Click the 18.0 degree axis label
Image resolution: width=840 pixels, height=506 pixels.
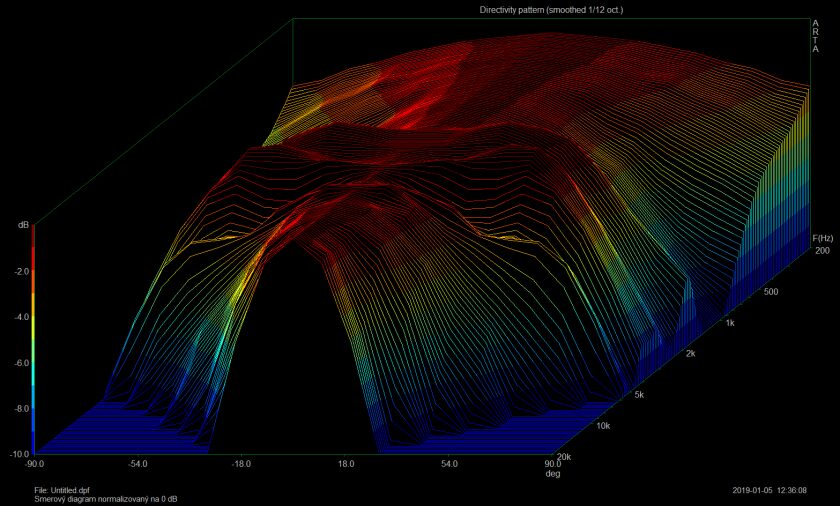coord(346,464)
